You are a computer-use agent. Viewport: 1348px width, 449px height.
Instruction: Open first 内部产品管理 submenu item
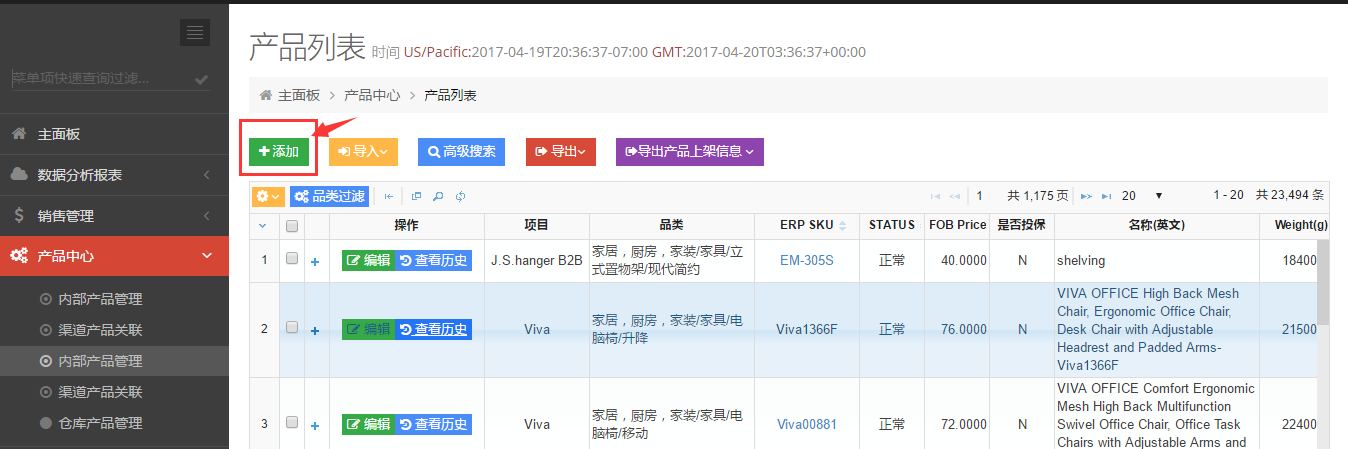pos(99,299)
